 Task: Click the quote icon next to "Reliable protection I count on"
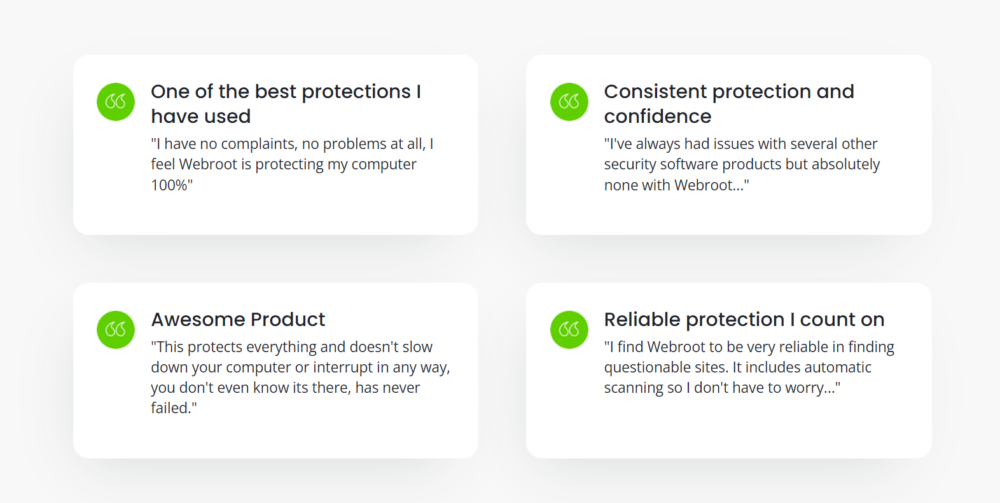tap(569, 330)
